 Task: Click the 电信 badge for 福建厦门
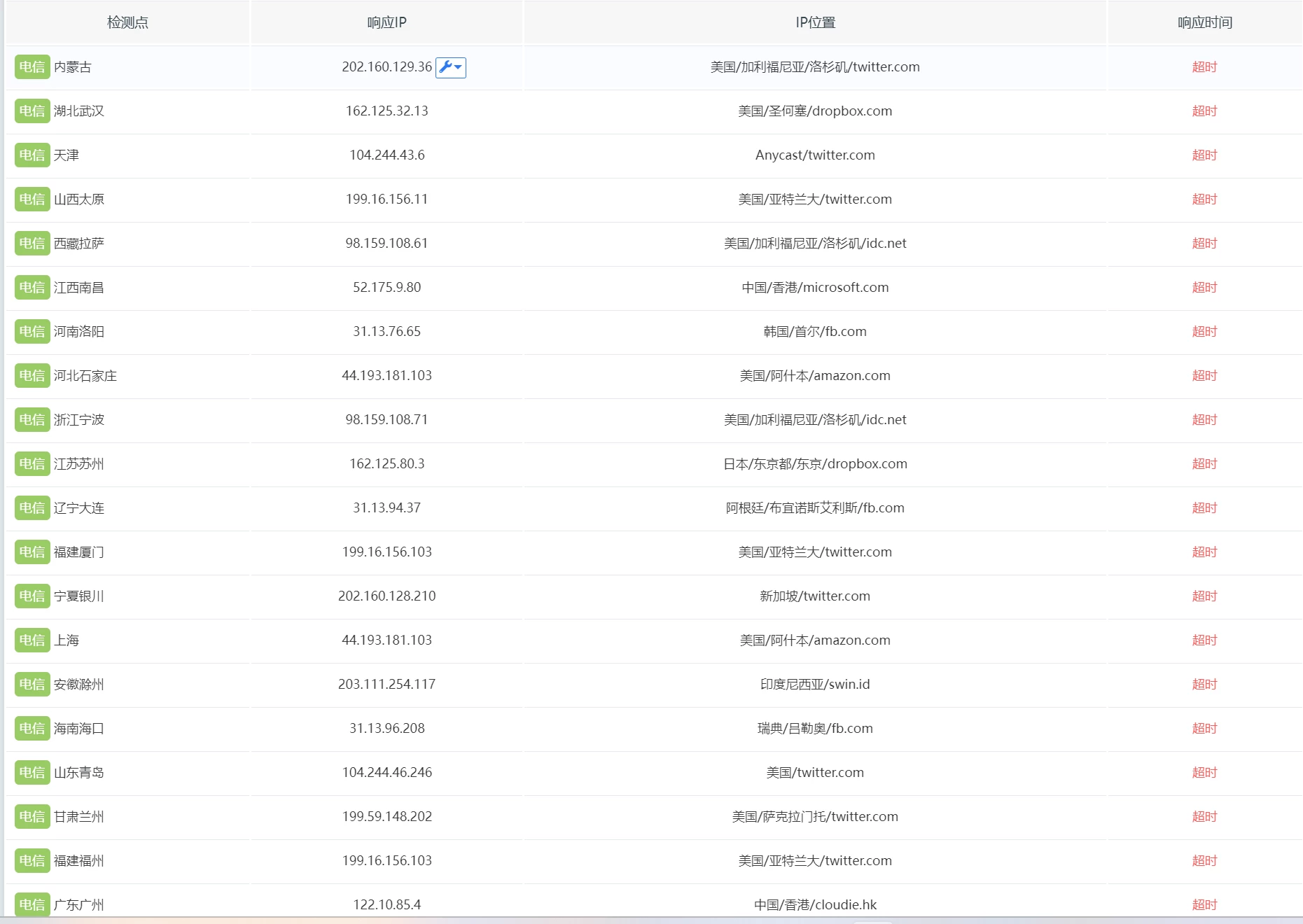32,552
